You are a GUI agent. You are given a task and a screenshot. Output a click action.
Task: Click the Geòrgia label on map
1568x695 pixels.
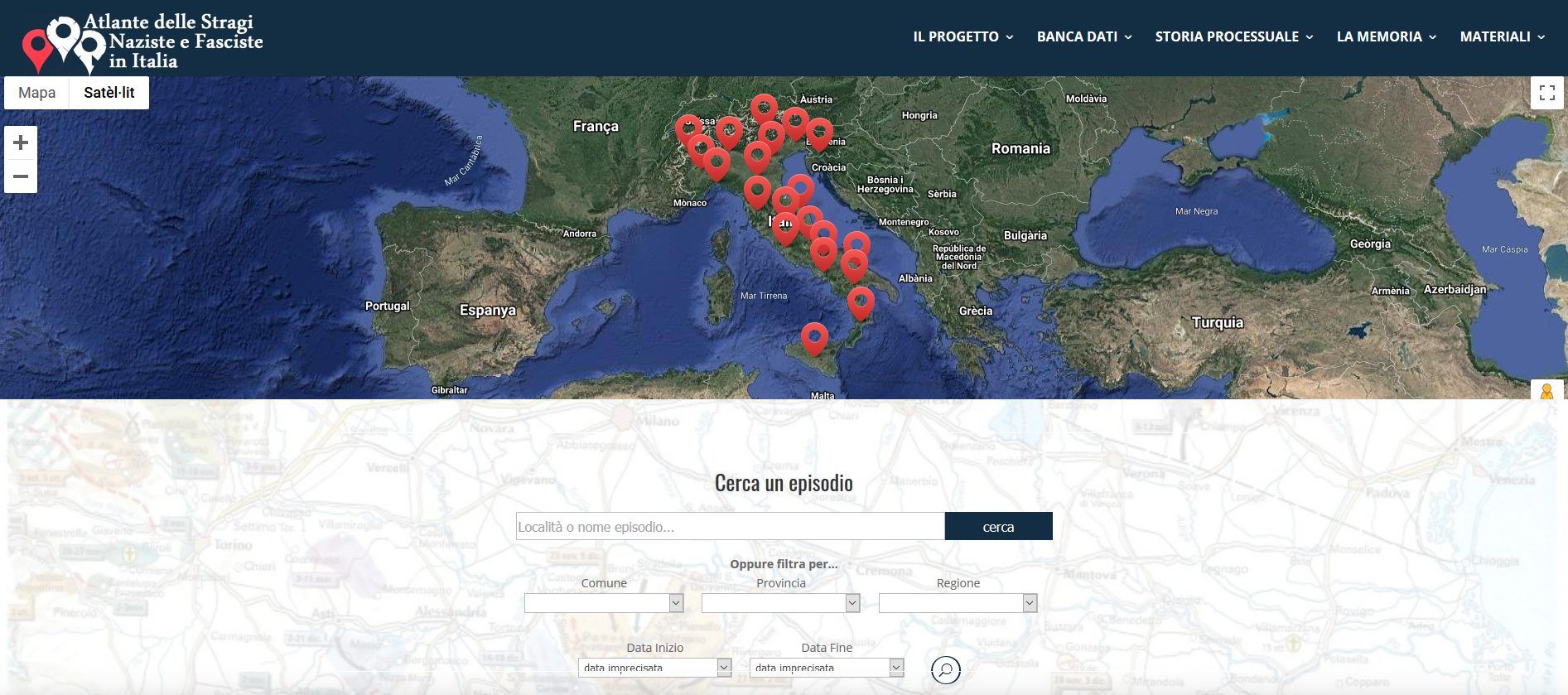pyautogui.click(x=1370, y=244)
